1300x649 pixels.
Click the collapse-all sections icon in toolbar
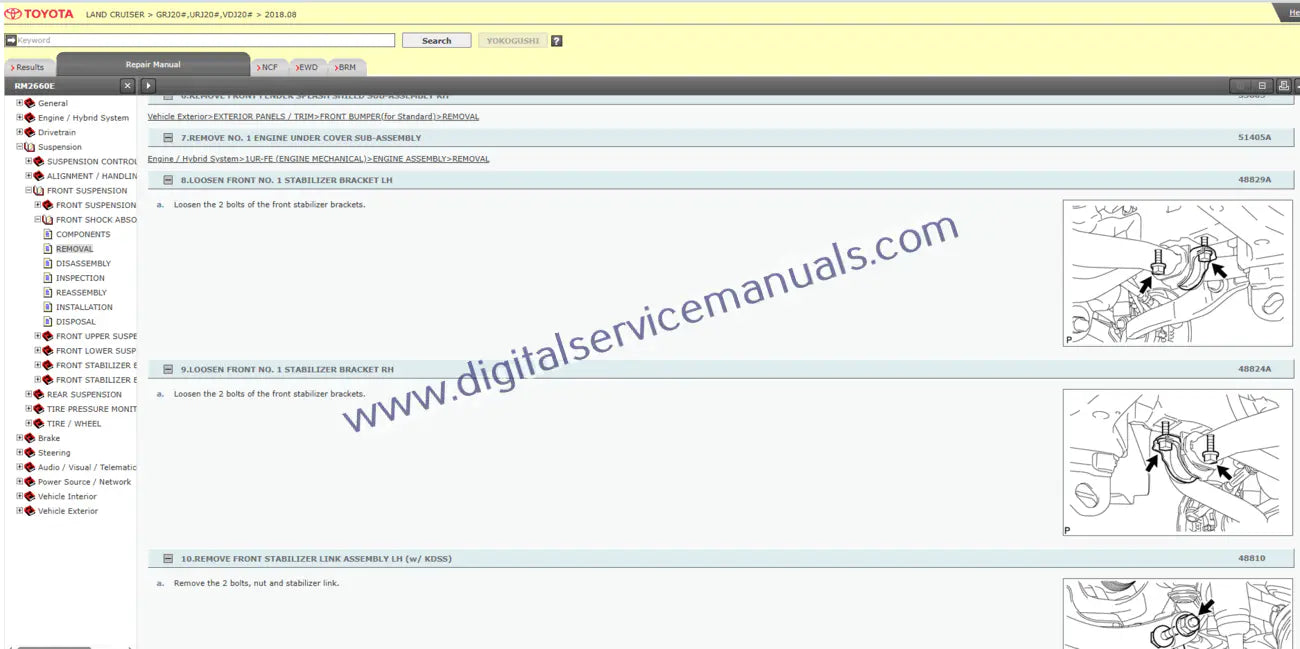[1262, 86]
